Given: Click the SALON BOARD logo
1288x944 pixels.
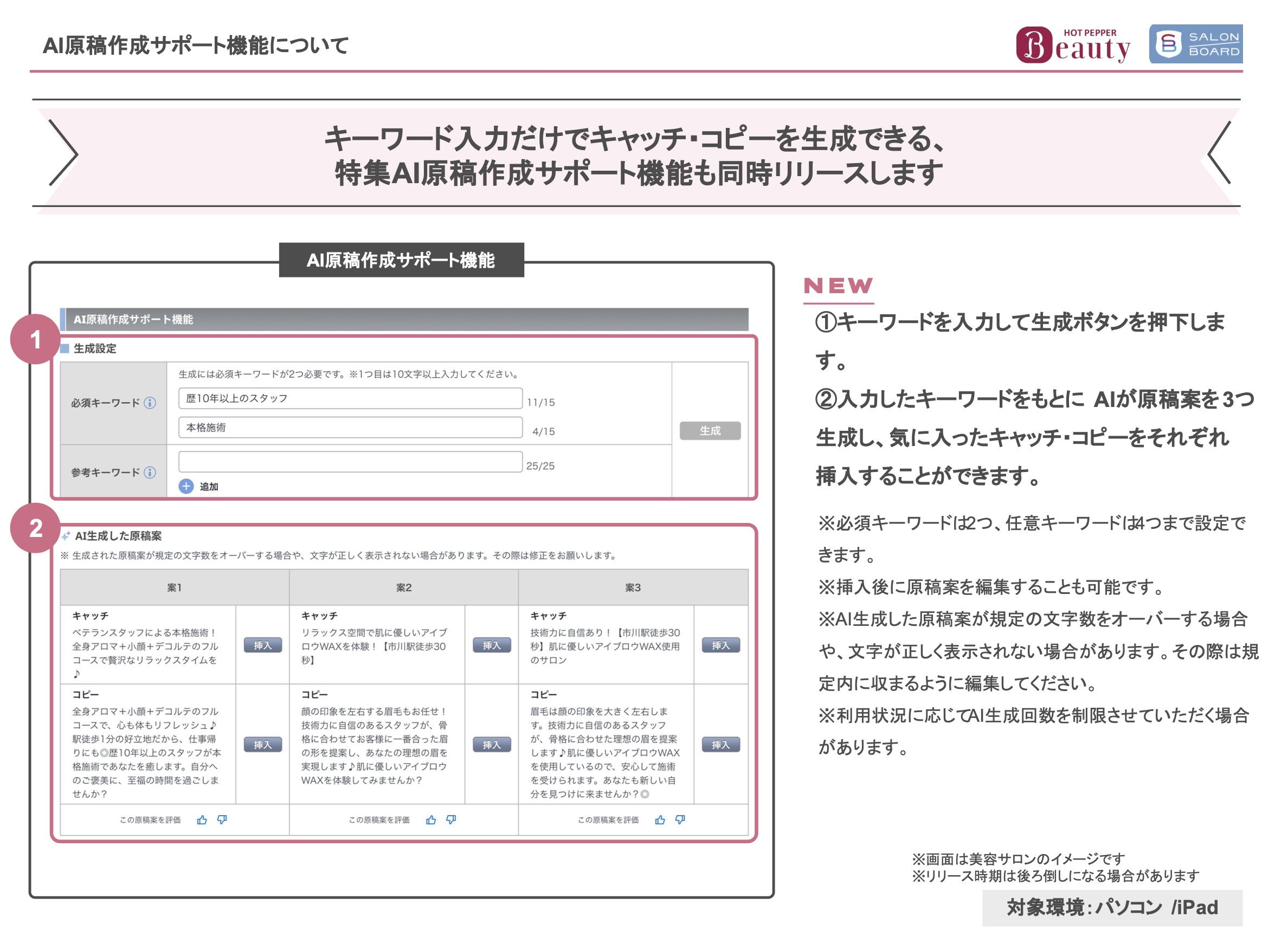Looking at the screenshot, I should coord(1195,44).
